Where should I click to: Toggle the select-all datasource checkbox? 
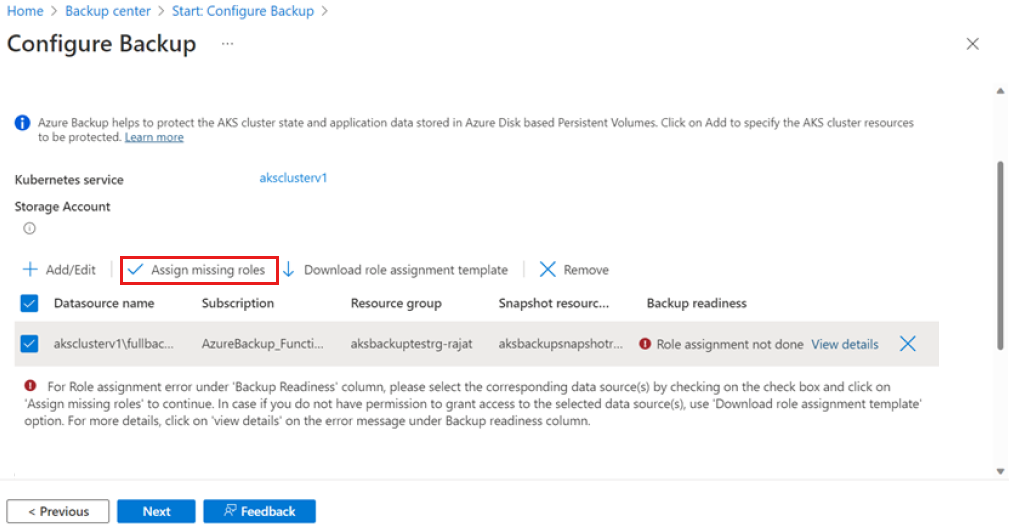pos(29,303)
